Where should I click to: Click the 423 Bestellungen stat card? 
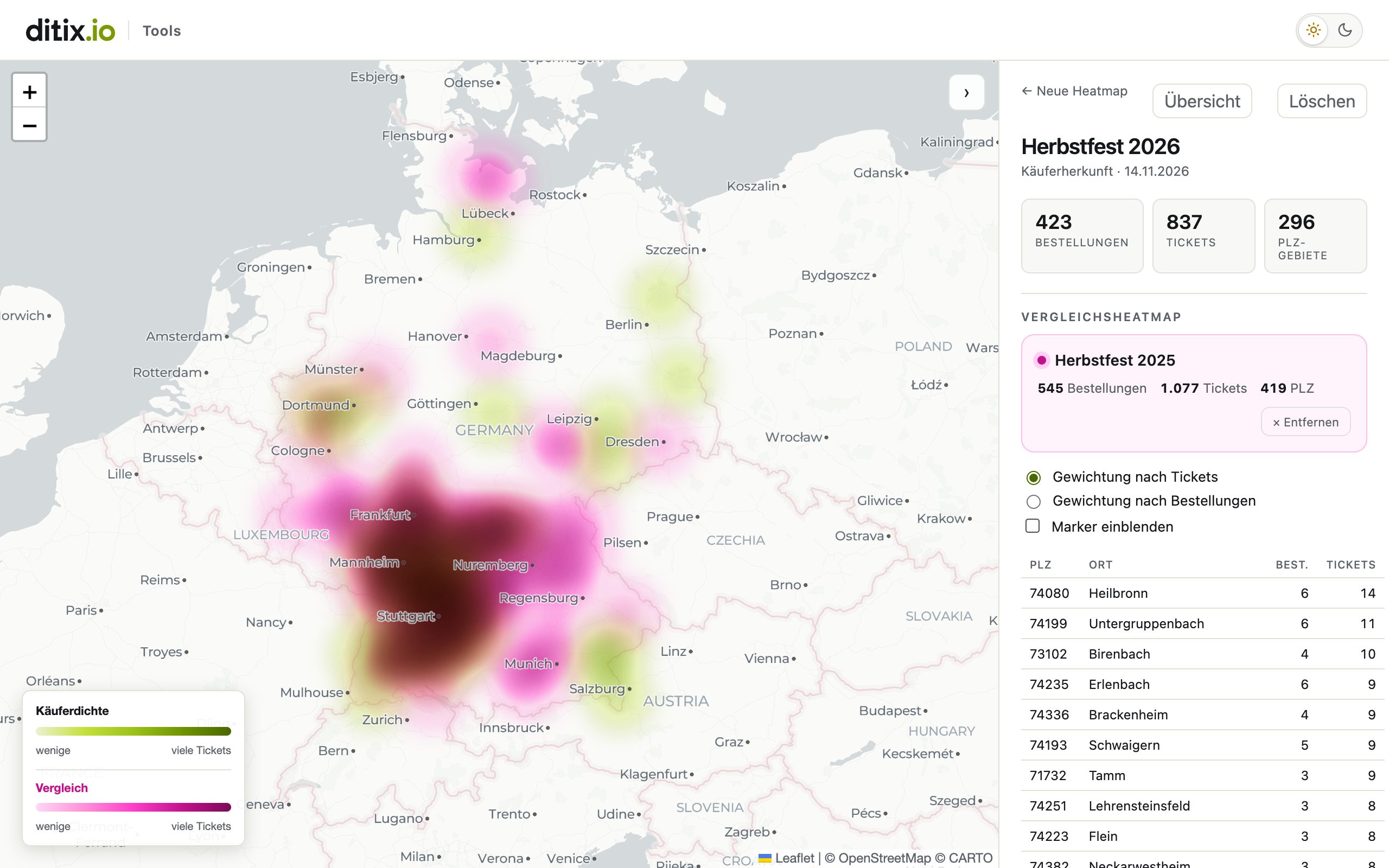1082,236
